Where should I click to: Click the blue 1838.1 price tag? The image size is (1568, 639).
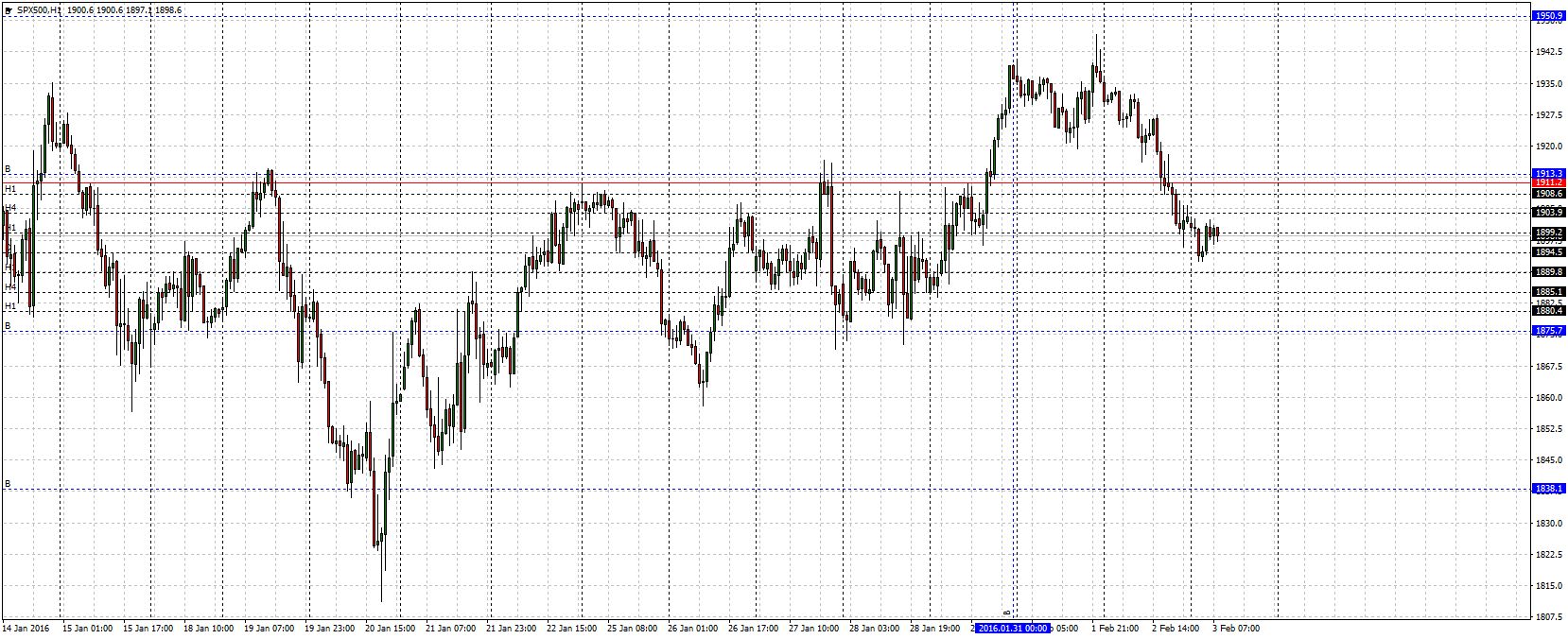click(x=1548, y=489)
